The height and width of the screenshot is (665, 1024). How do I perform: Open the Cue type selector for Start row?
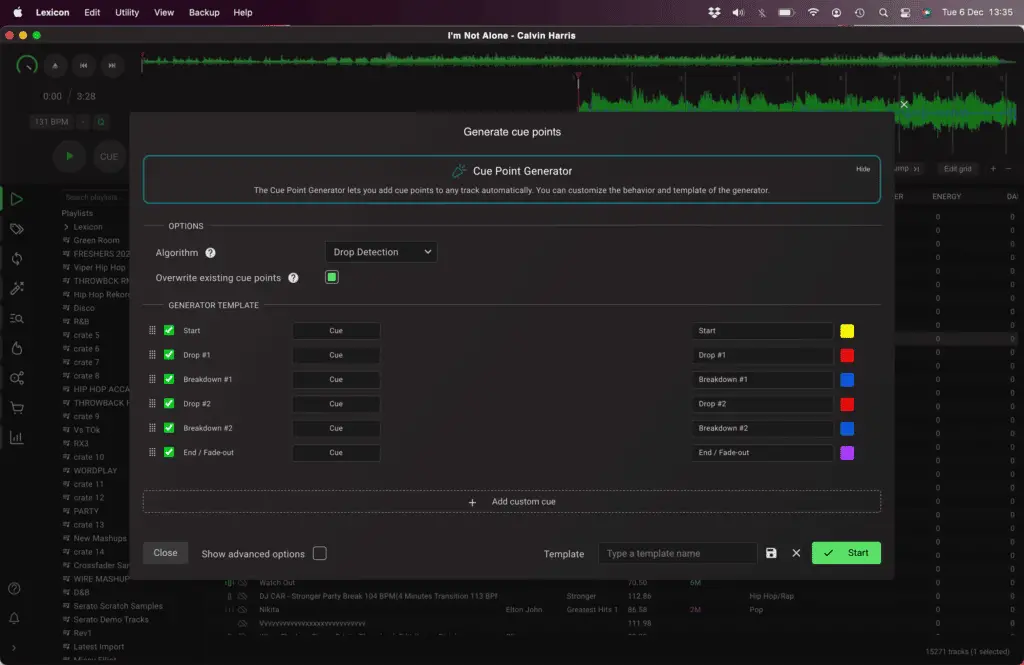pos(336,331)
